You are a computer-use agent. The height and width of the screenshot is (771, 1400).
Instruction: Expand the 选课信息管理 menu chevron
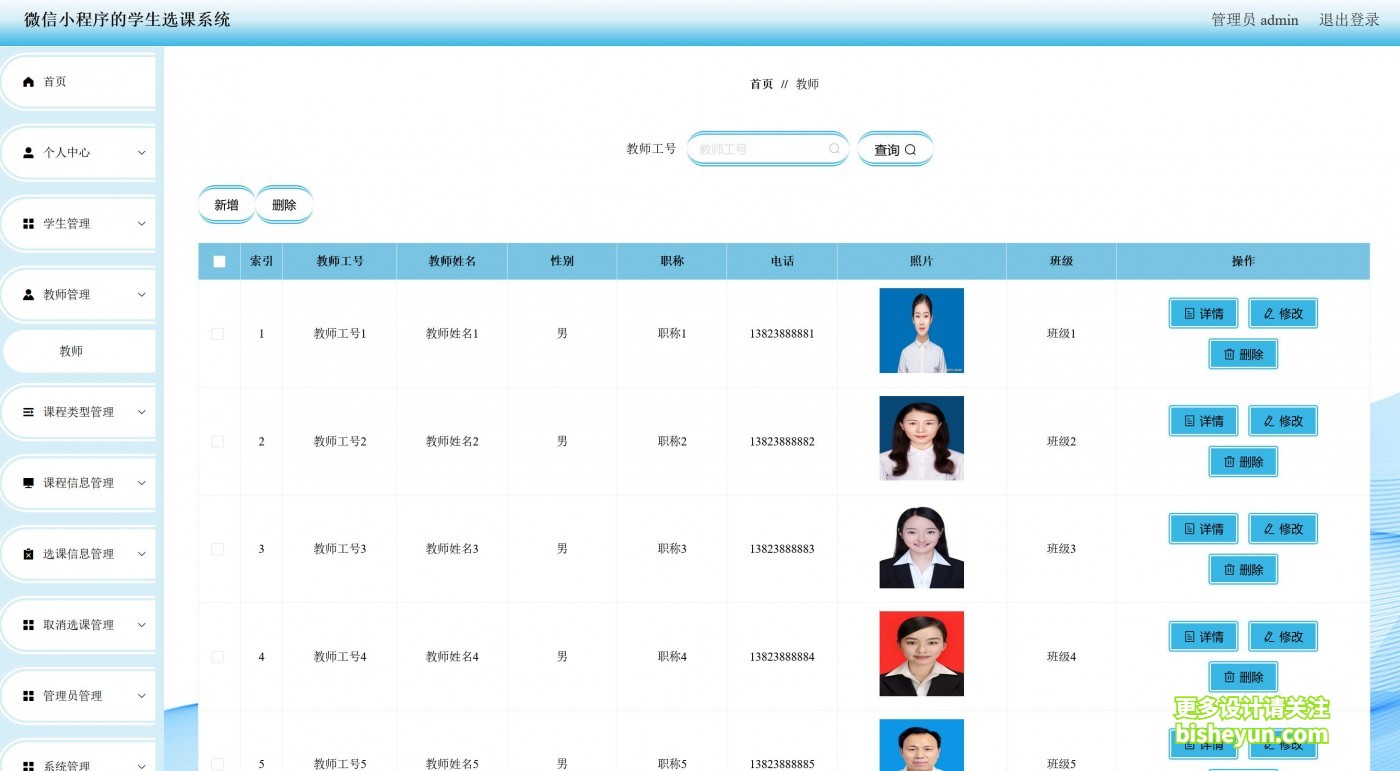click(141, 554)
